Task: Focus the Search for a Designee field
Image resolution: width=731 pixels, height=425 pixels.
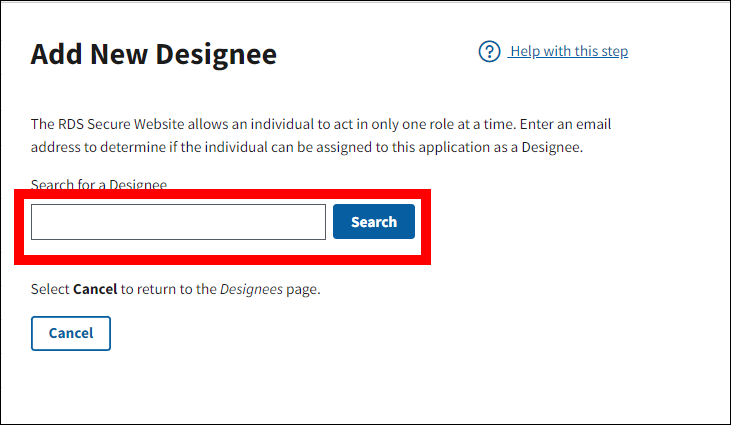Action: pos(178,222)
